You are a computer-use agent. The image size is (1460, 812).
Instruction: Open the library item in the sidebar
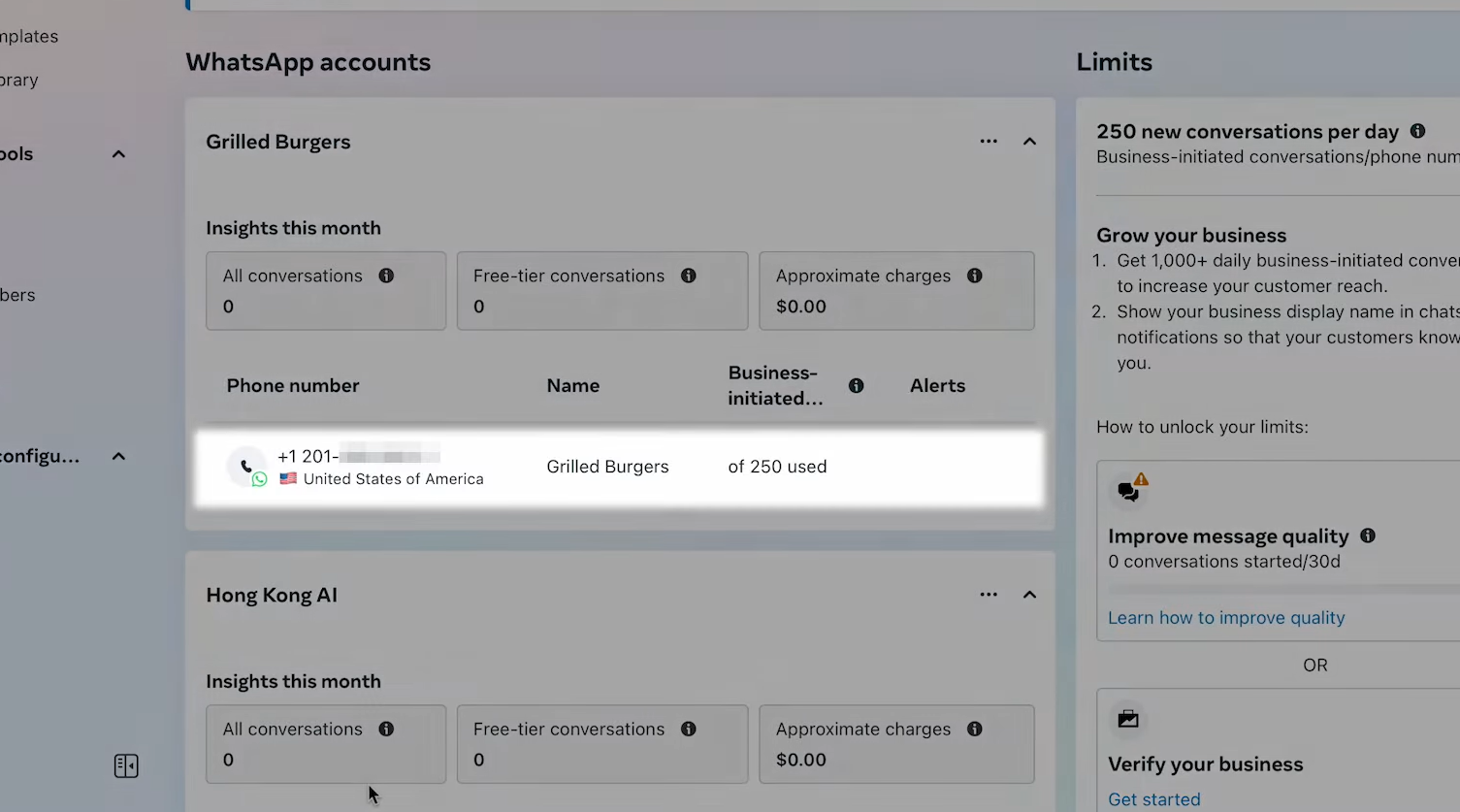point(19,81)
